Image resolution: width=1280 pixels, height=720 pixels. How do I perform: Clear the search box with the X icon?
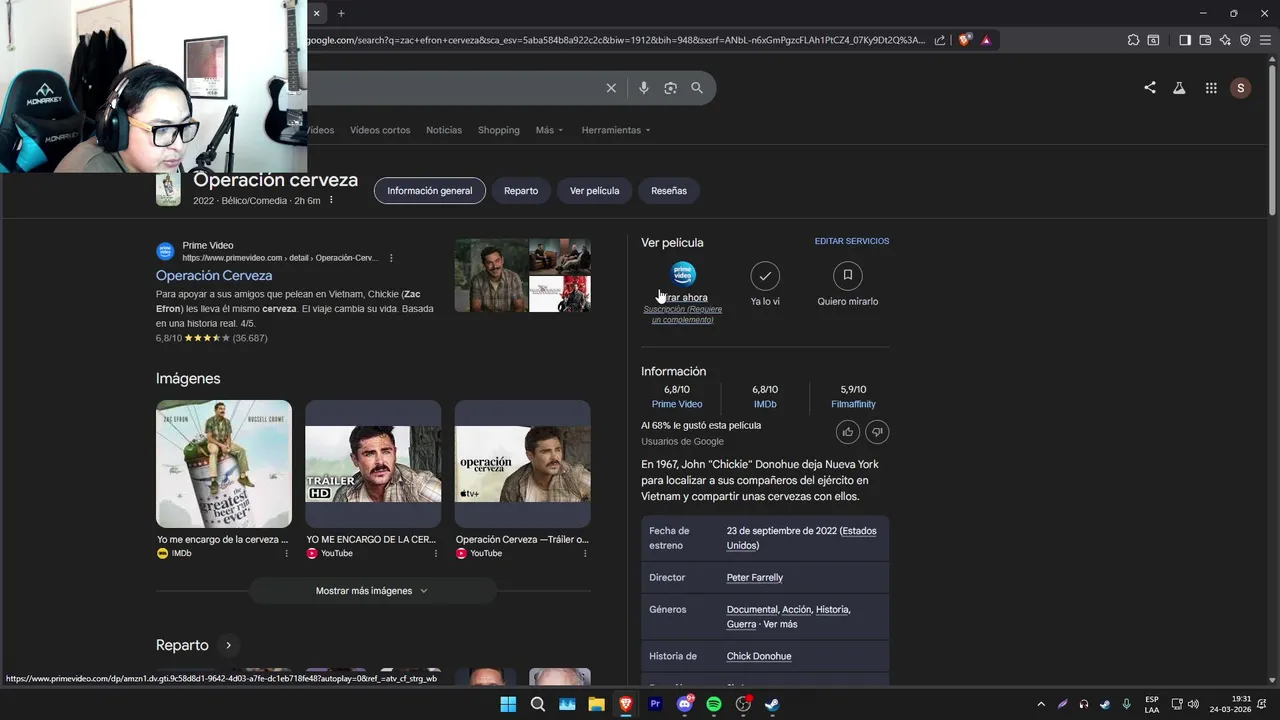[611, 88]
